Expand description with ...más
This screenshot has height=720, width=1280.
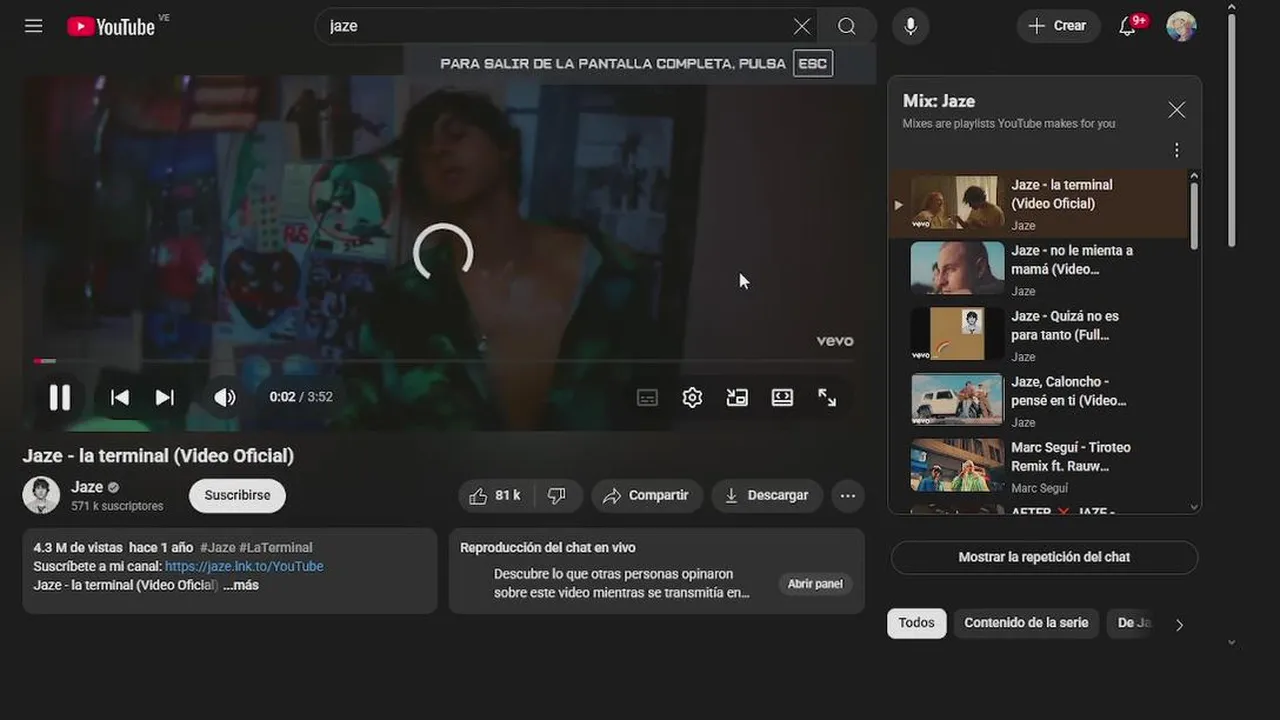pyautogui.click(x=241, y=585)
